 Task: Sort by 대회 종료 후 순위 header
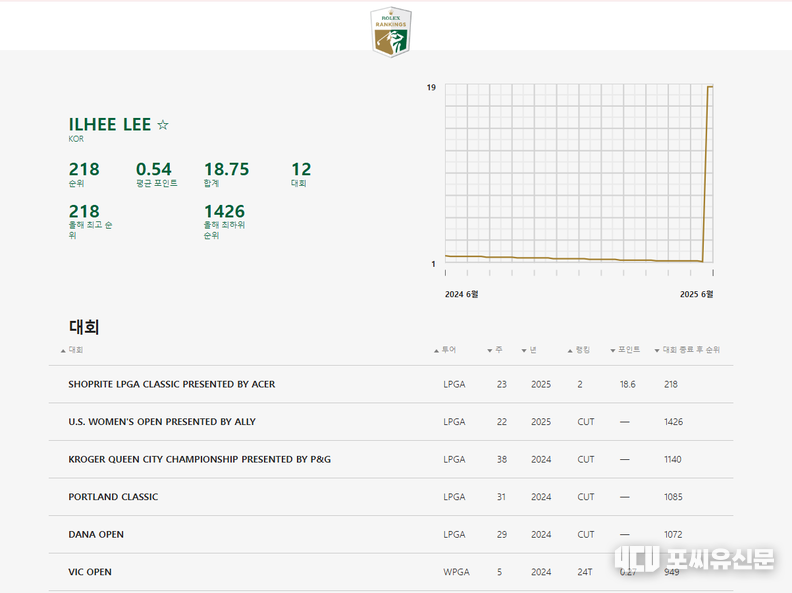click(687, 350)
